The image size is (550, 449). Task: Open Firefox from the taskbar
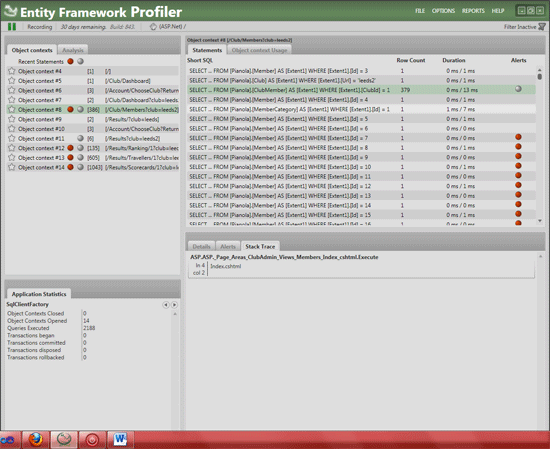(x=35, y=440)
